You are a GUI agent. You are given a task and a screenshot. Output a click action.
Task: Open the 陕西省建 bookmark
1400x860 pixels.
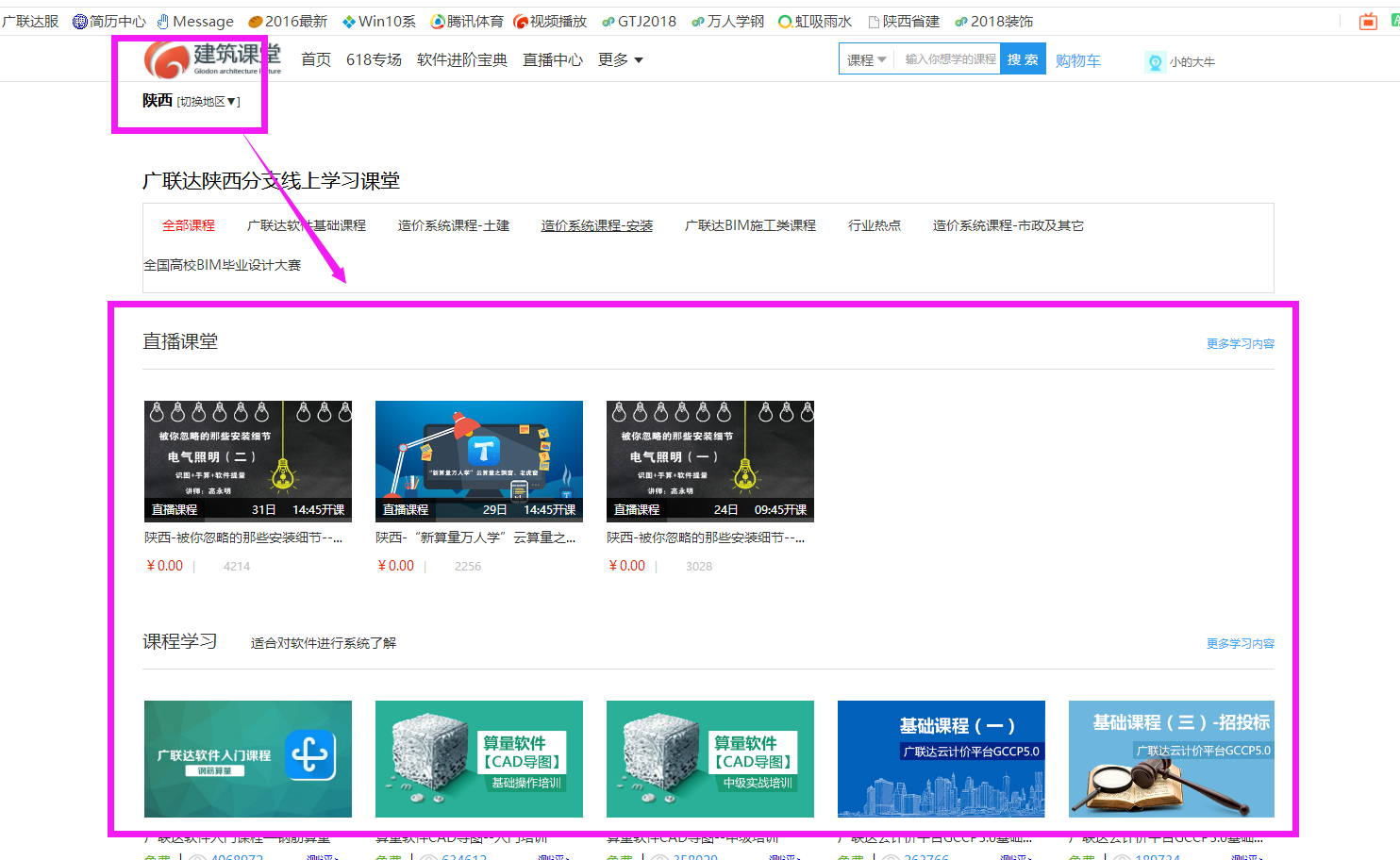click(x=904, y=21)
